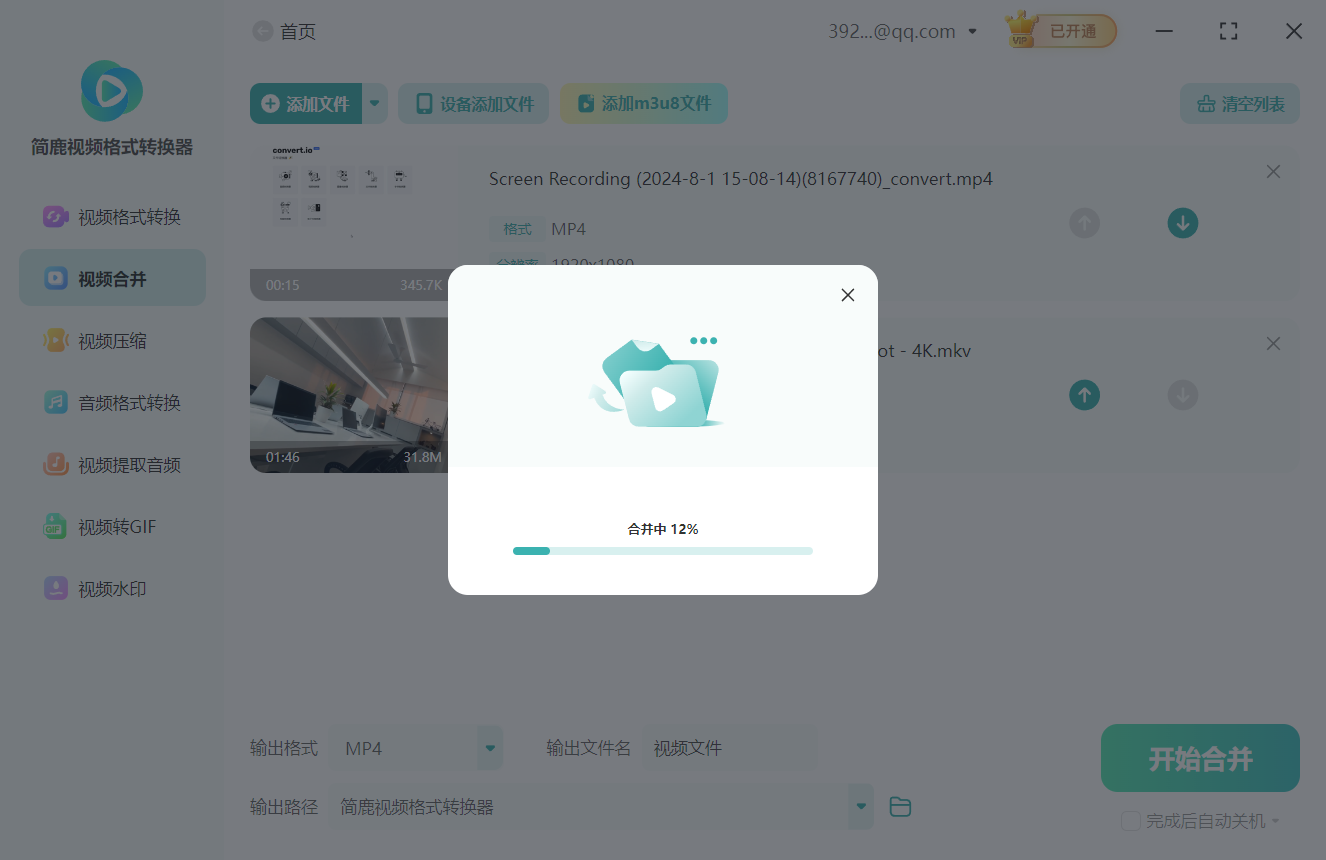Open the 输出格式 MP4 dropdown
This screenshot has height=860, width=1326.
tap(490, 748)
